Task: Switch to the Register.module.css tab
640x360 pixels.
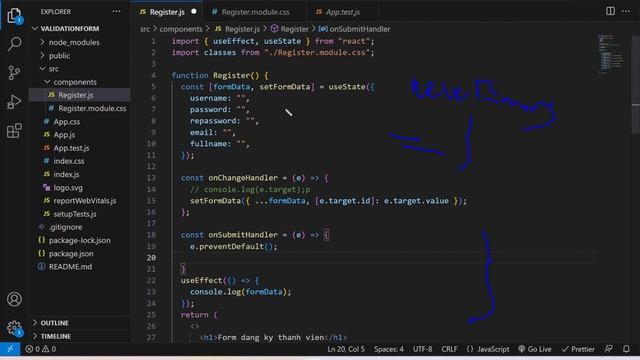Action: [255, 12]
